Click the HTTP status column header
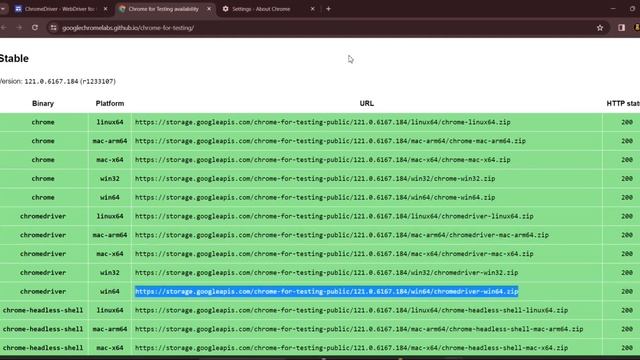Viewport: 640px width, 360px height. coord(623,103)
